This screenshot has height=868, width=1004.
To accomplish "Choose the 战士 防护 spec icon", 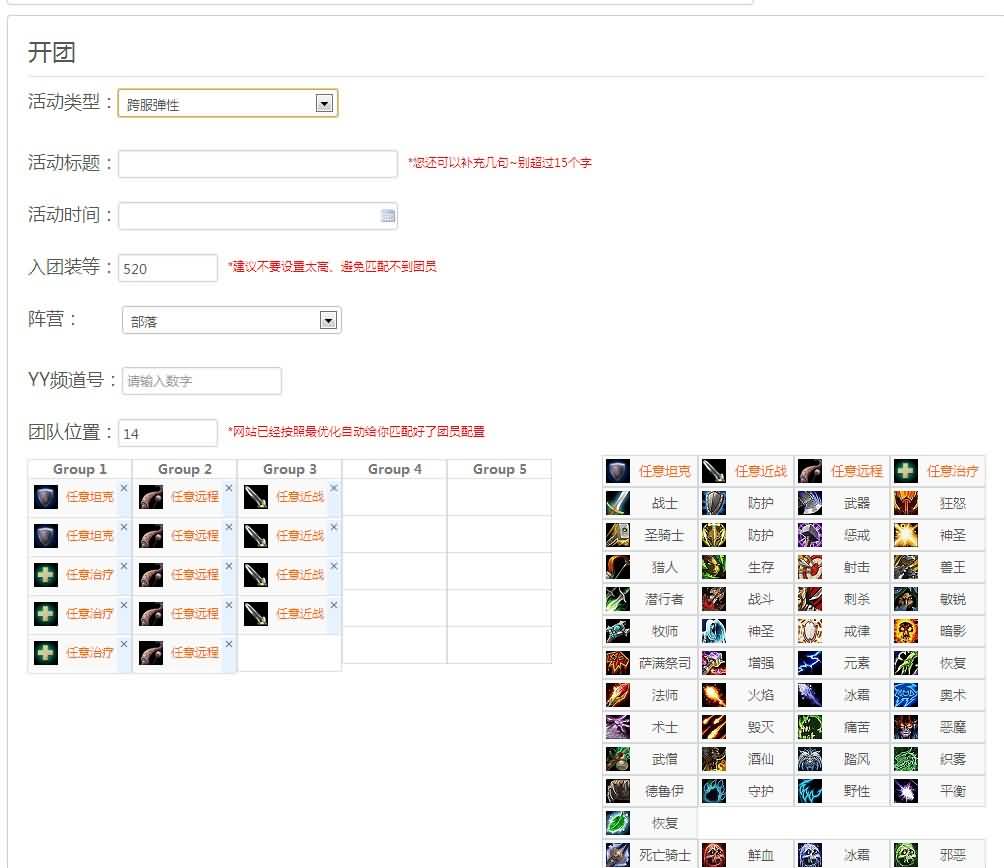I will pos(714,503).
